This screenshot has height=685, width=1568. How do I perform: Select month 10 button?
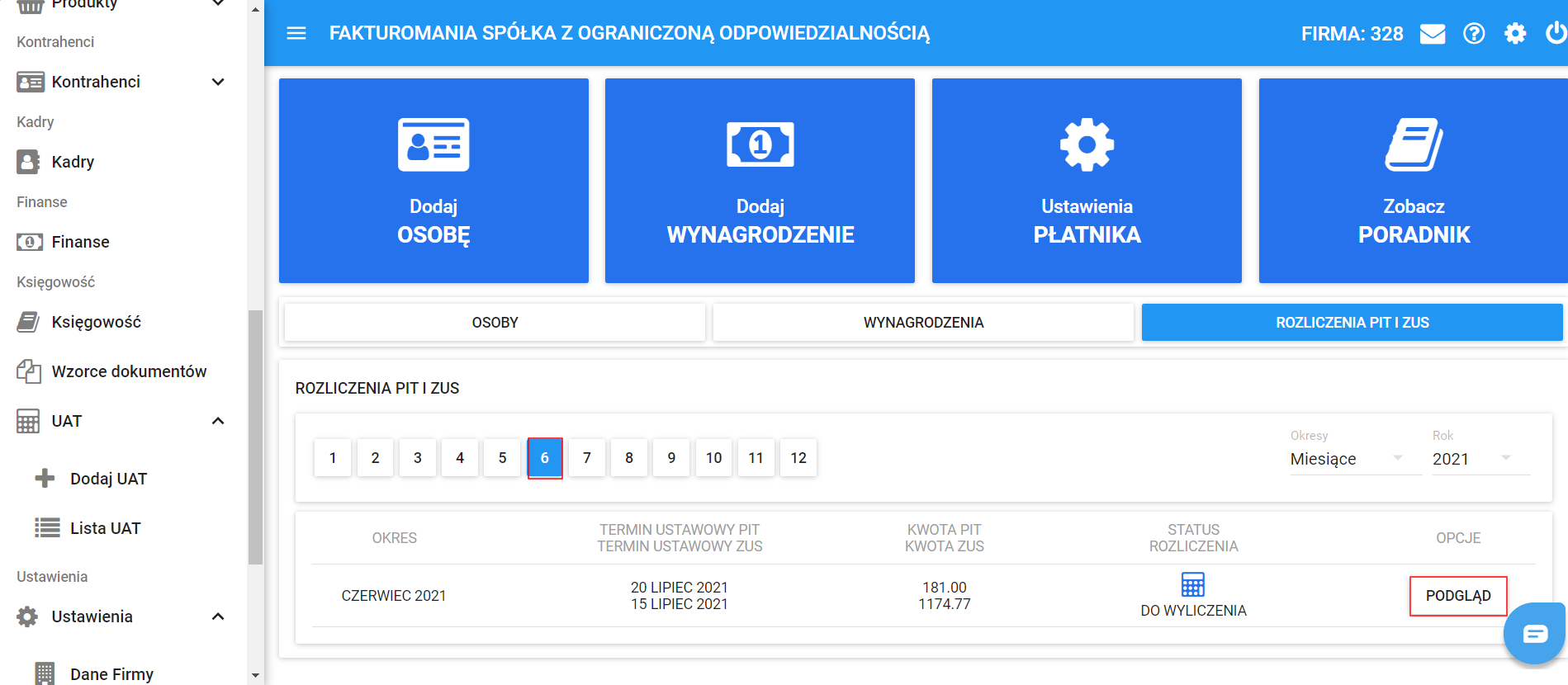click(713, 458)
